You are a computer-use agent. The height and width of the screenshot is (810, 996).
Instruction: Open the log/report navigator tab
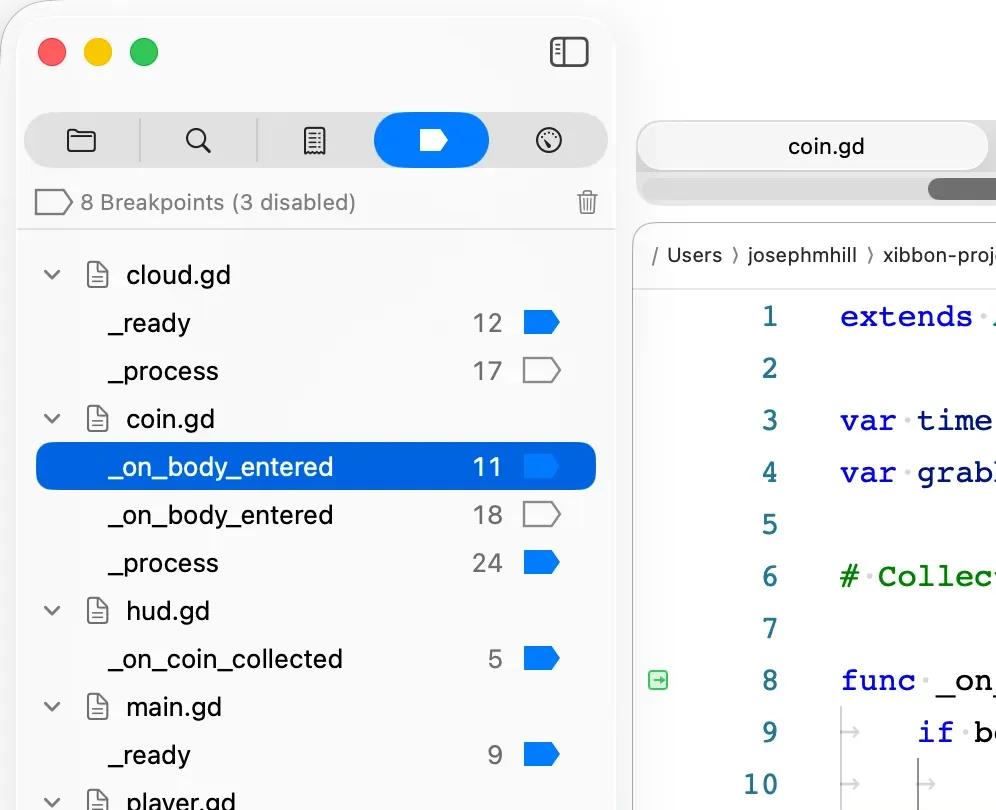pos(314,140)
